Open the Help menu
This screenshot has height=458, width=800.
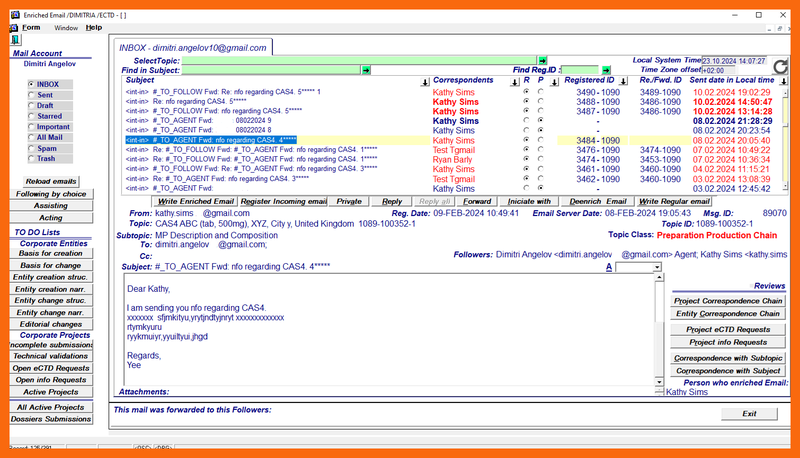coord(93,27)
